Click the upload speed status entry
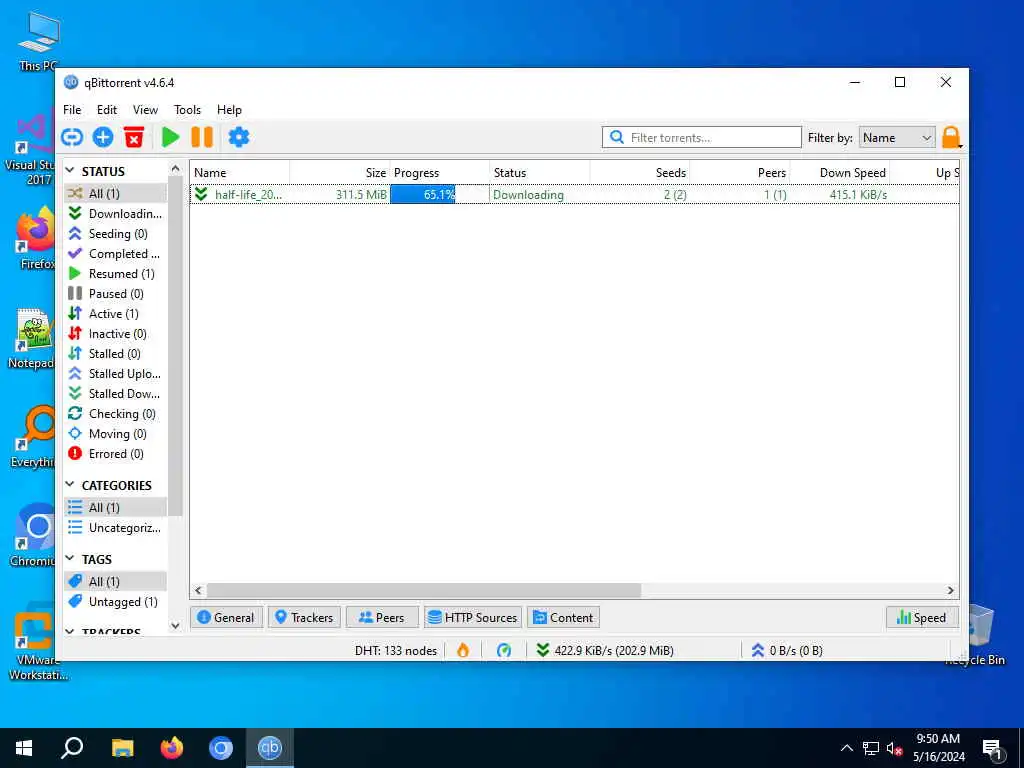Image resolution: width=1024 pixels, height=768 pixels. pyautogui.click(x=787, y=650)
